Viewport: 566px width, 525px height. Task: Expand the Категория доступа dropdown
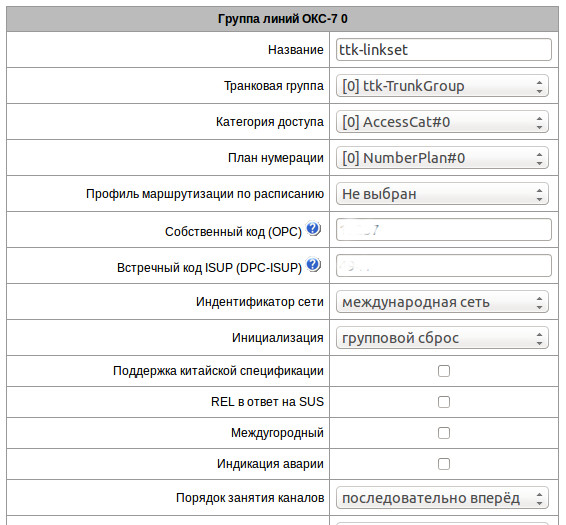[x=442, y=122]
